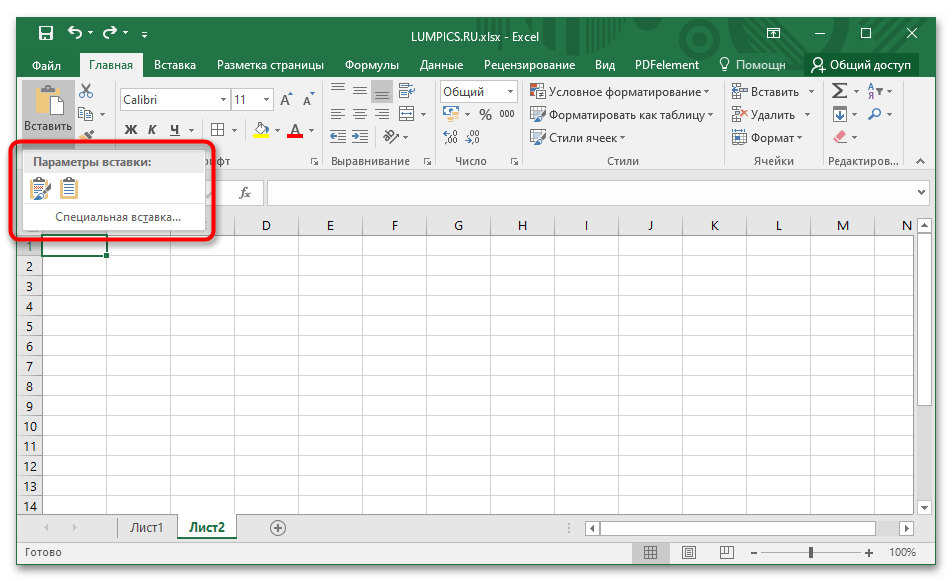Viewport: 952px width, 581px height.
Task: Open the Файл tab
Action: (x=46, y=65)
